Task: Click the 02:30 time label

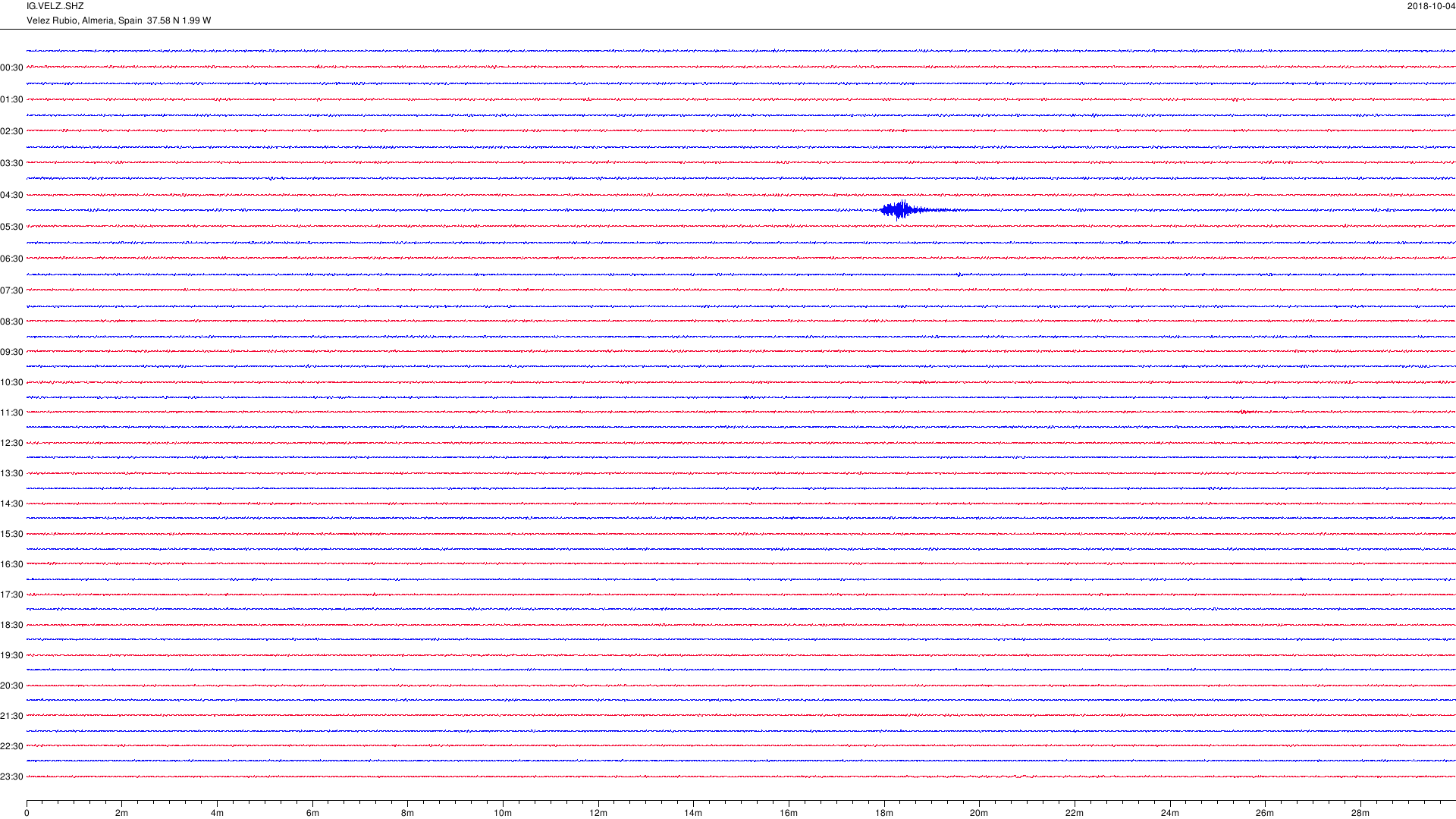Action: click(11, 132)
